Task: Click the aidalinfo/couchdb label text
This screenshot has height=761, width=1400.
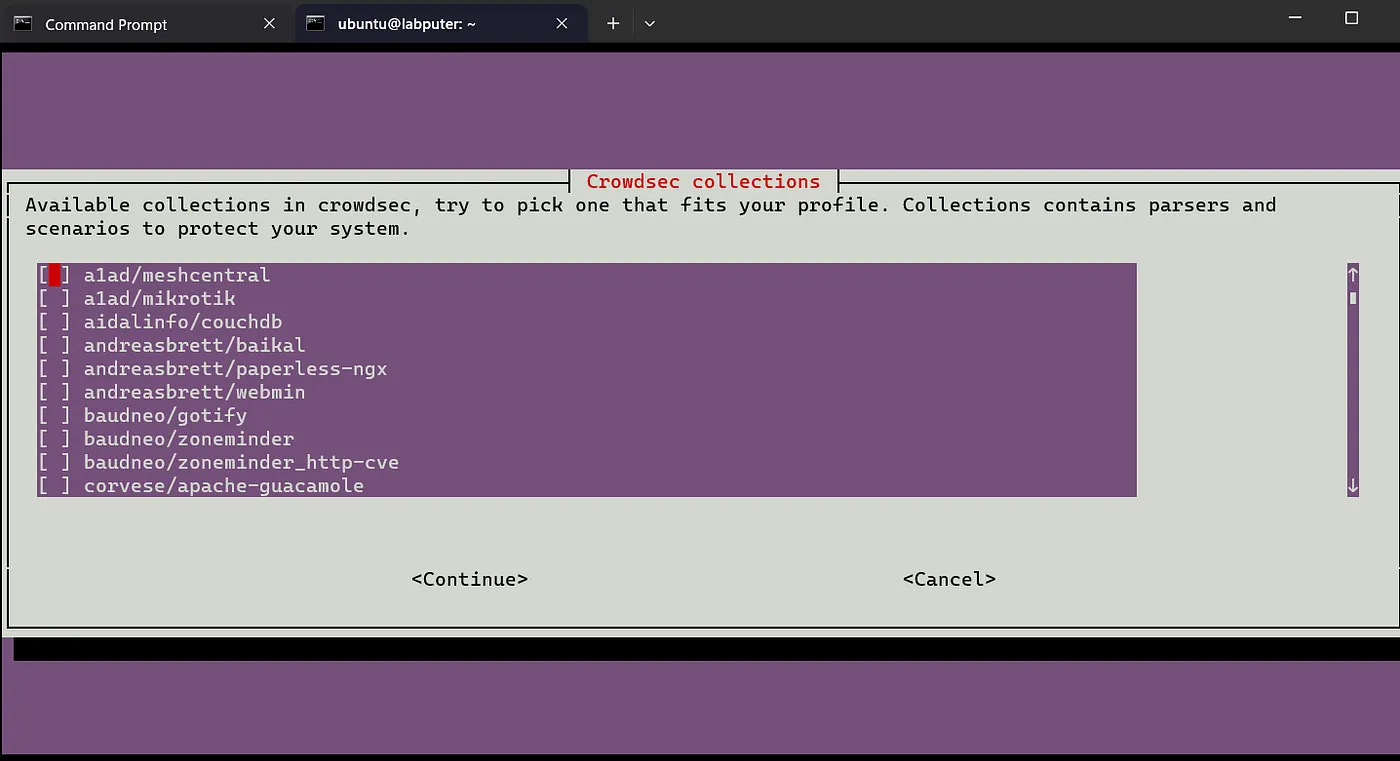Action: tap(183, 322)
